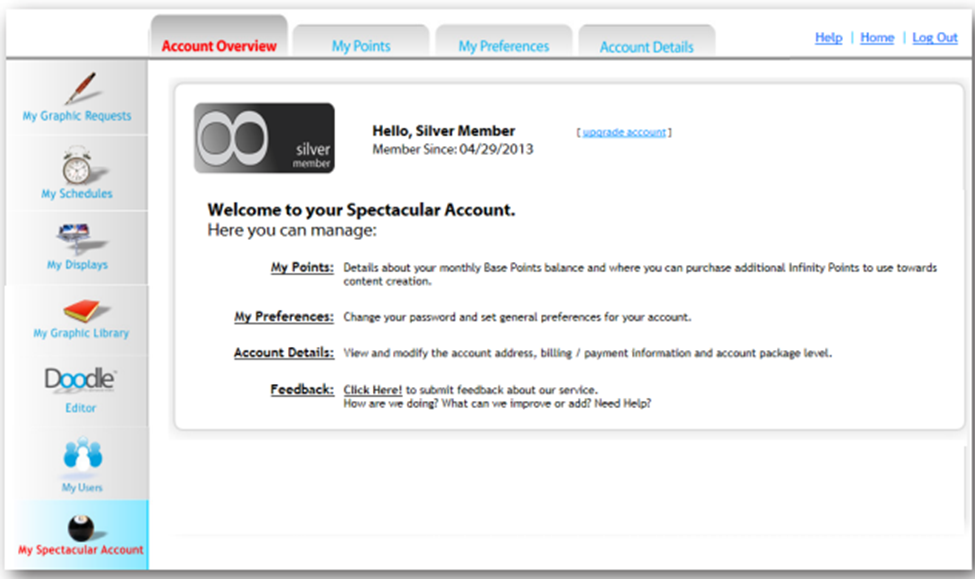Go to the Account Details tab
The height and width of the screenshot is (579, 975).
pos(646,47)
